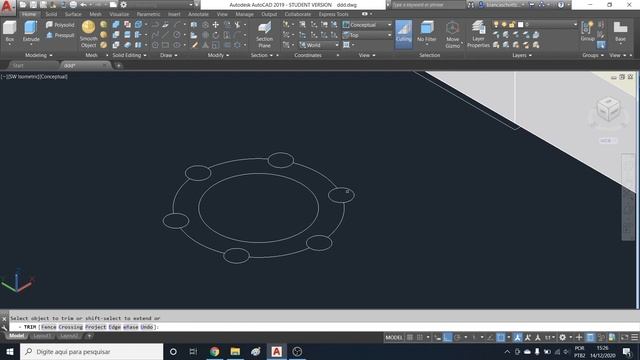Expand the Layers panel
This screenshot has height=360, width=640.
(x=522, y=55)
